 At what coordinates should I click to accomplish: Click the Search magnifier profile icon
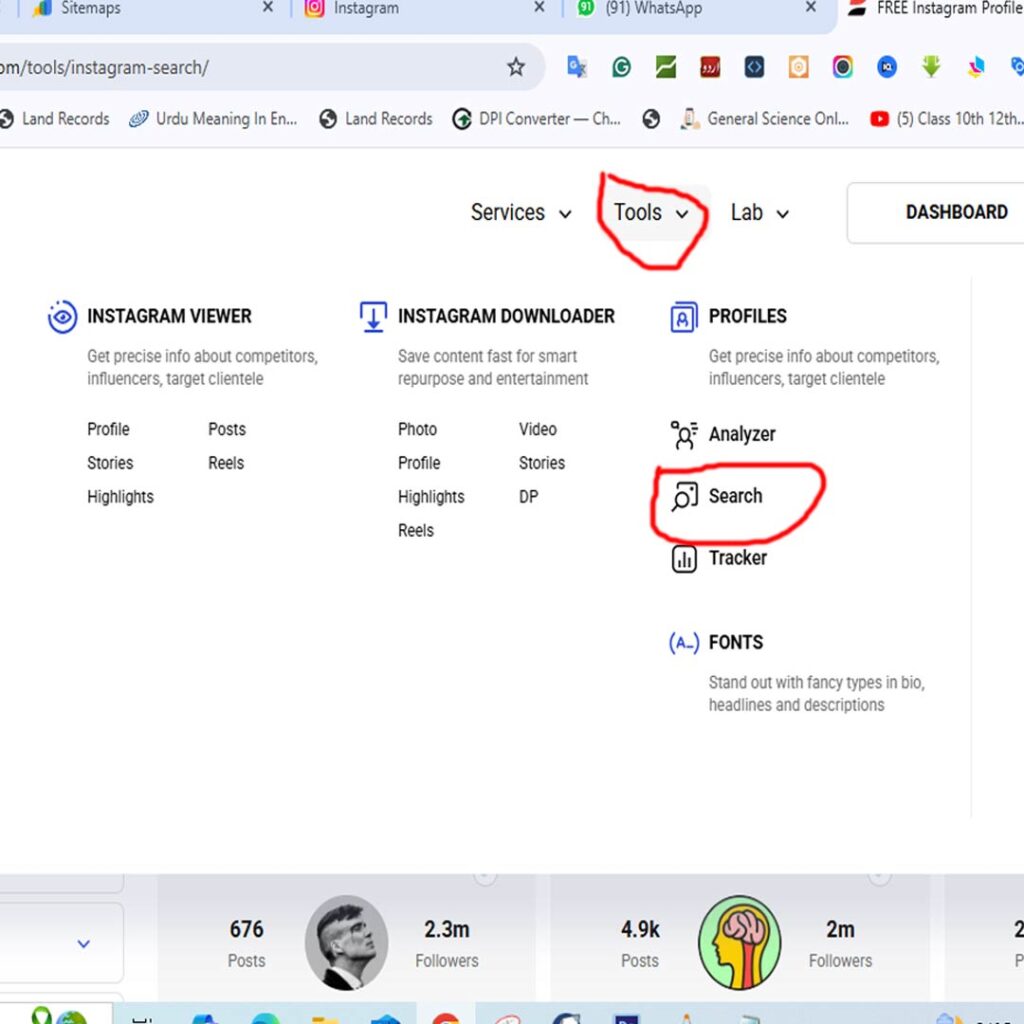[684, 496]
